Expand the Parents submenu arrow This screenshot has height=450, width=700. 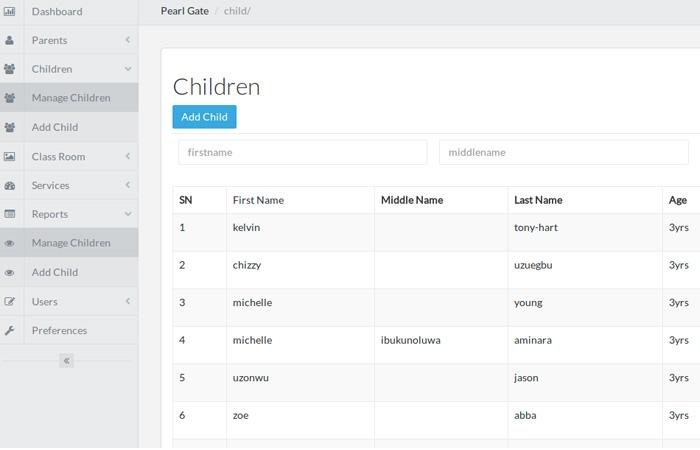coord(128,40)
